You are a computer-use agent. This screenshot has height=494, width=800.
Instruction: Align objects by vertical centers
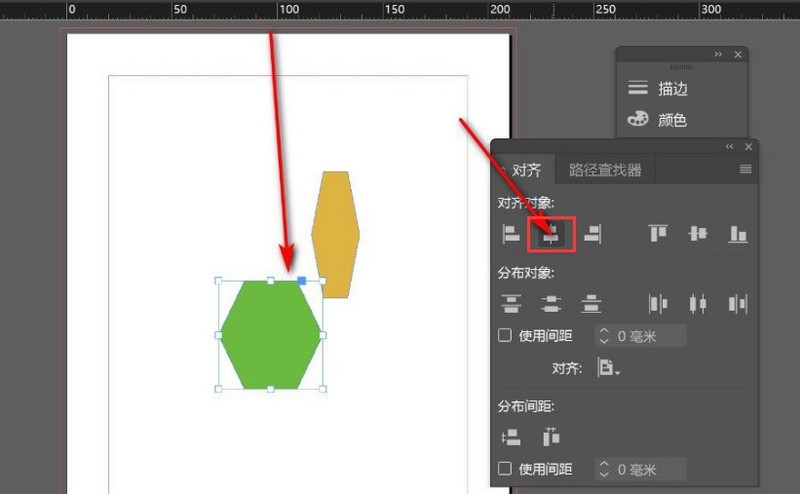click(x=697, y=234)
